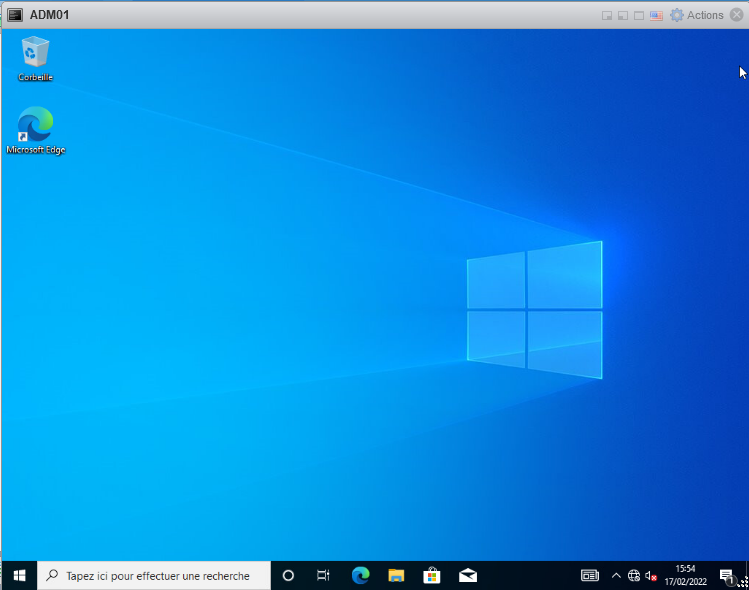
Task: Open the Windows Start menu
Action: (19, 575)
